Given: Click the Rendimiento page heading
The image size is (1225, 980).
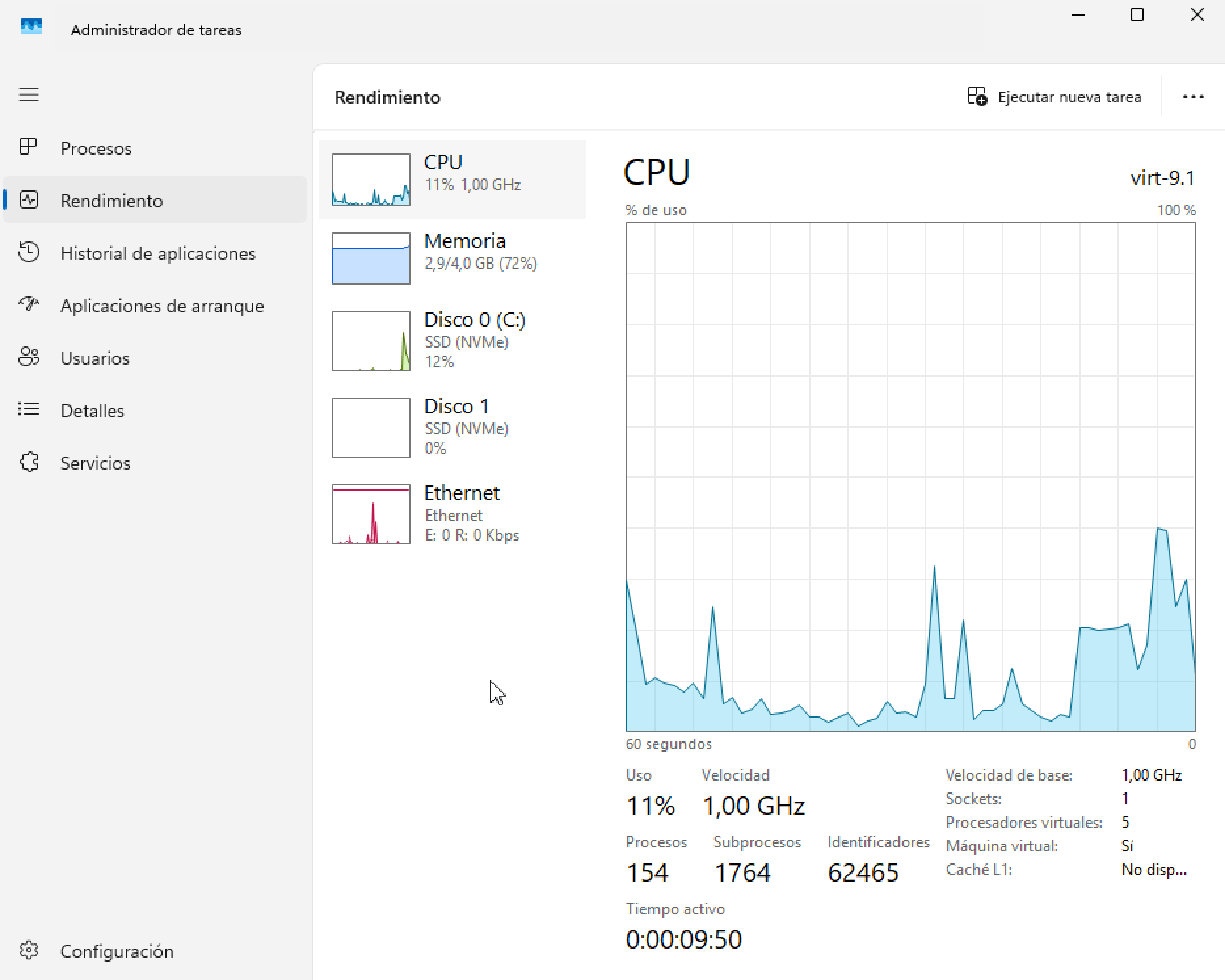Looking at the screenshot, I should (x=388, y=97).
